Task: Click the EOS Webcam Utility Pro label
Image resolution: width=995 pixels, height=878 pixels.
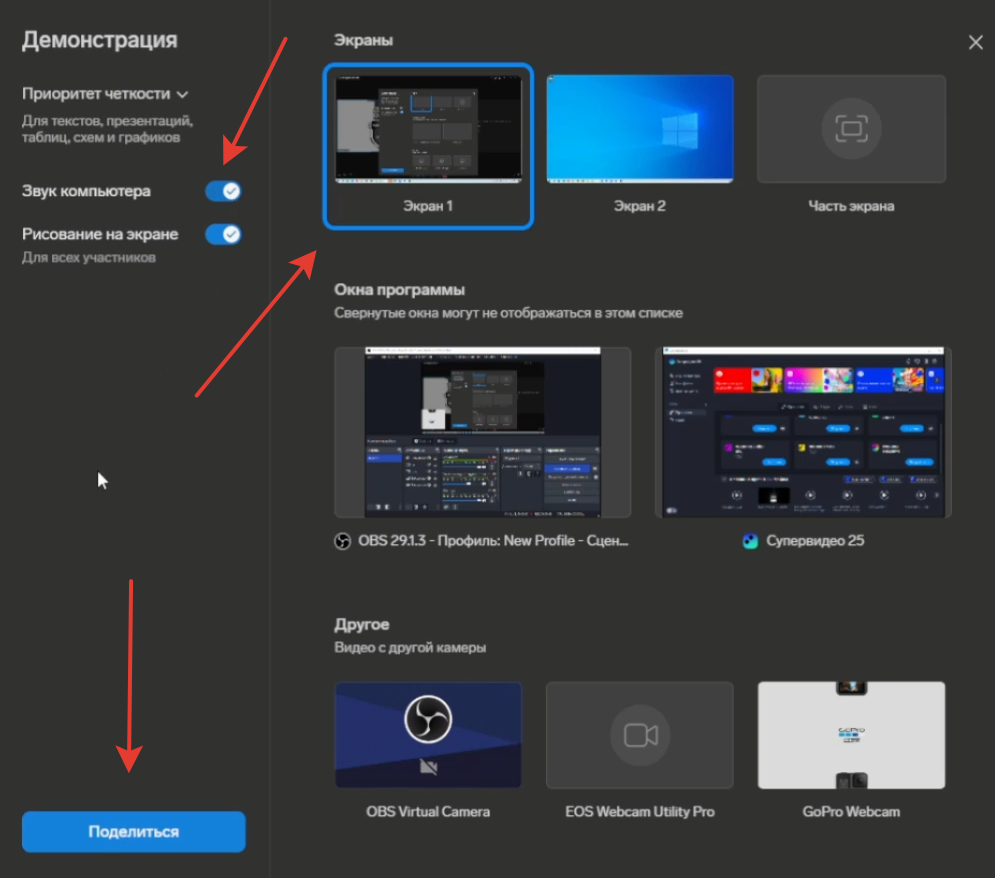Action: [640, 811]
